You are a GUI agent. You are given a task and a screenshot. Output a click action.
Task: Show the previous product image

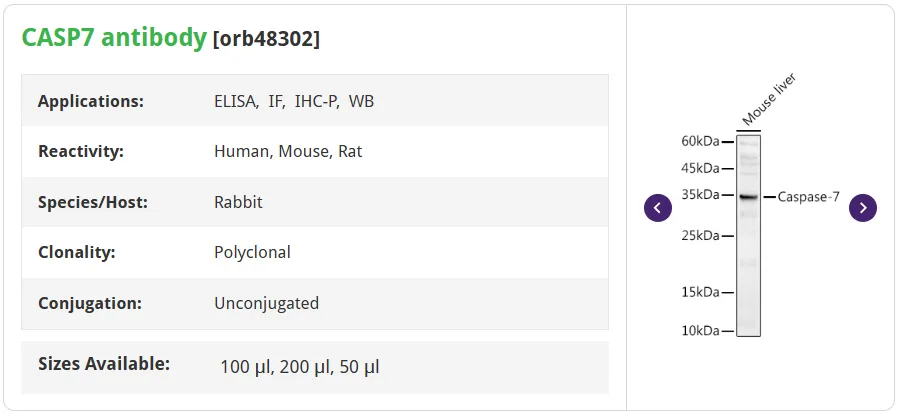click(x=658, y=208)
